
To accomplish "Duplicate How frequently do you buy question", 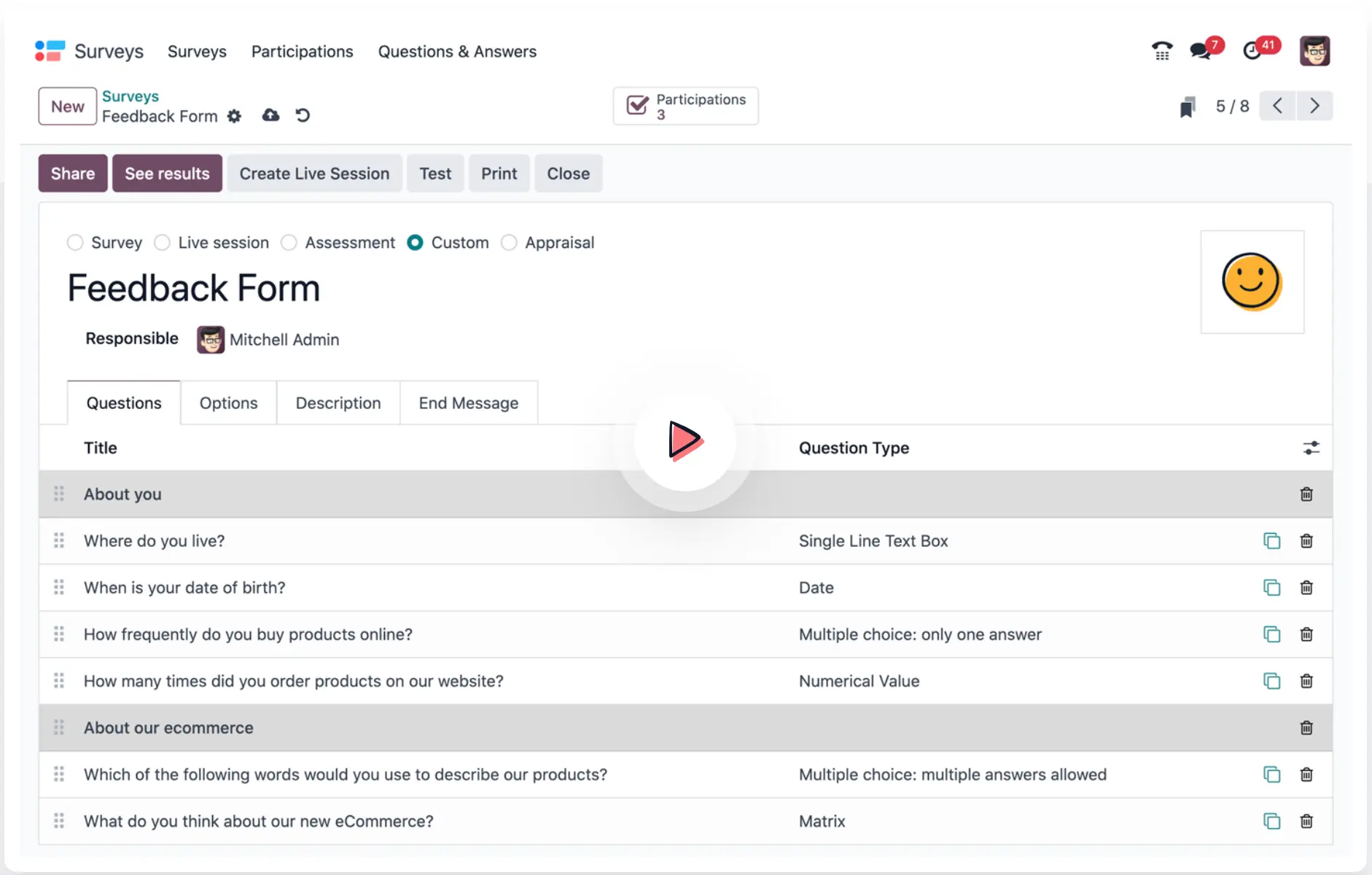I will (x=1271, y=634).
